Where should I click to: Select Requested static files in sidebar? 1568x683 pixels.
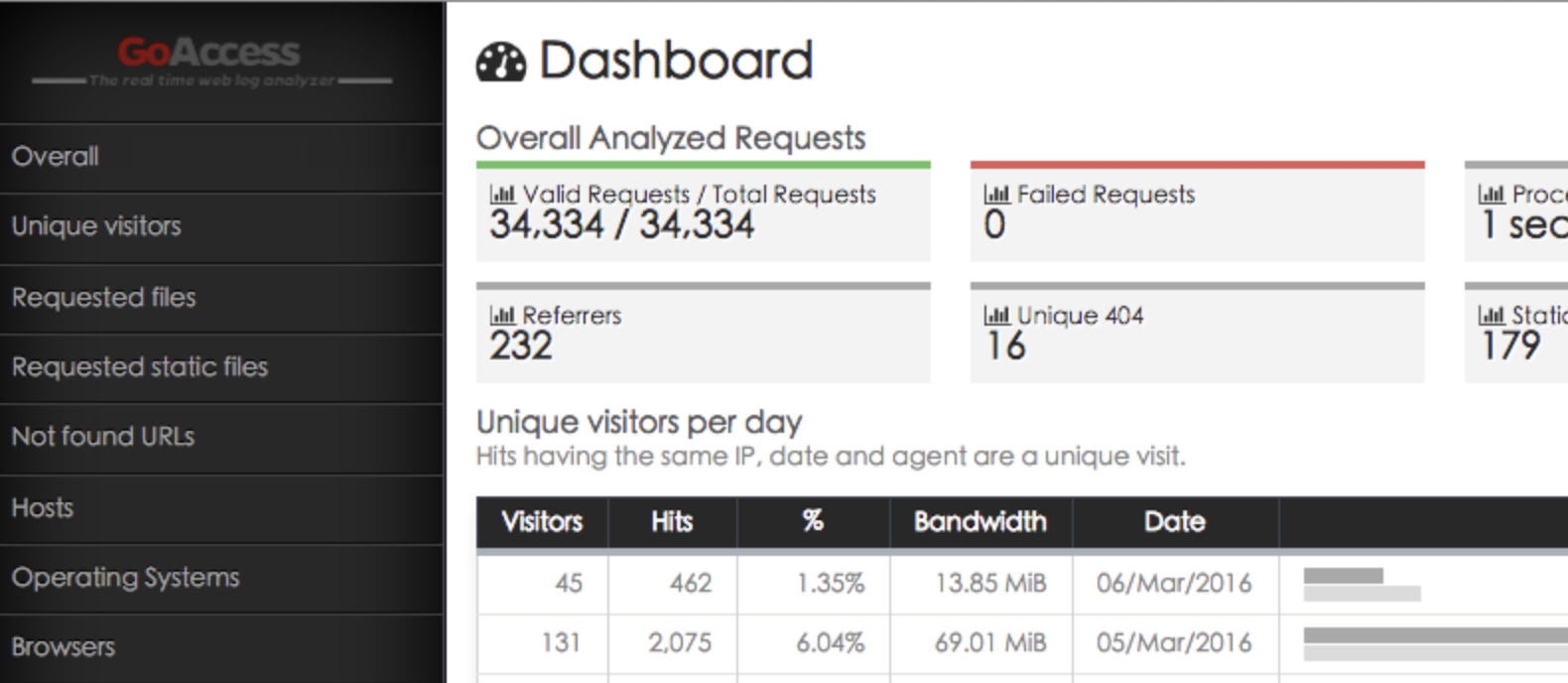(x=221, y=367)
